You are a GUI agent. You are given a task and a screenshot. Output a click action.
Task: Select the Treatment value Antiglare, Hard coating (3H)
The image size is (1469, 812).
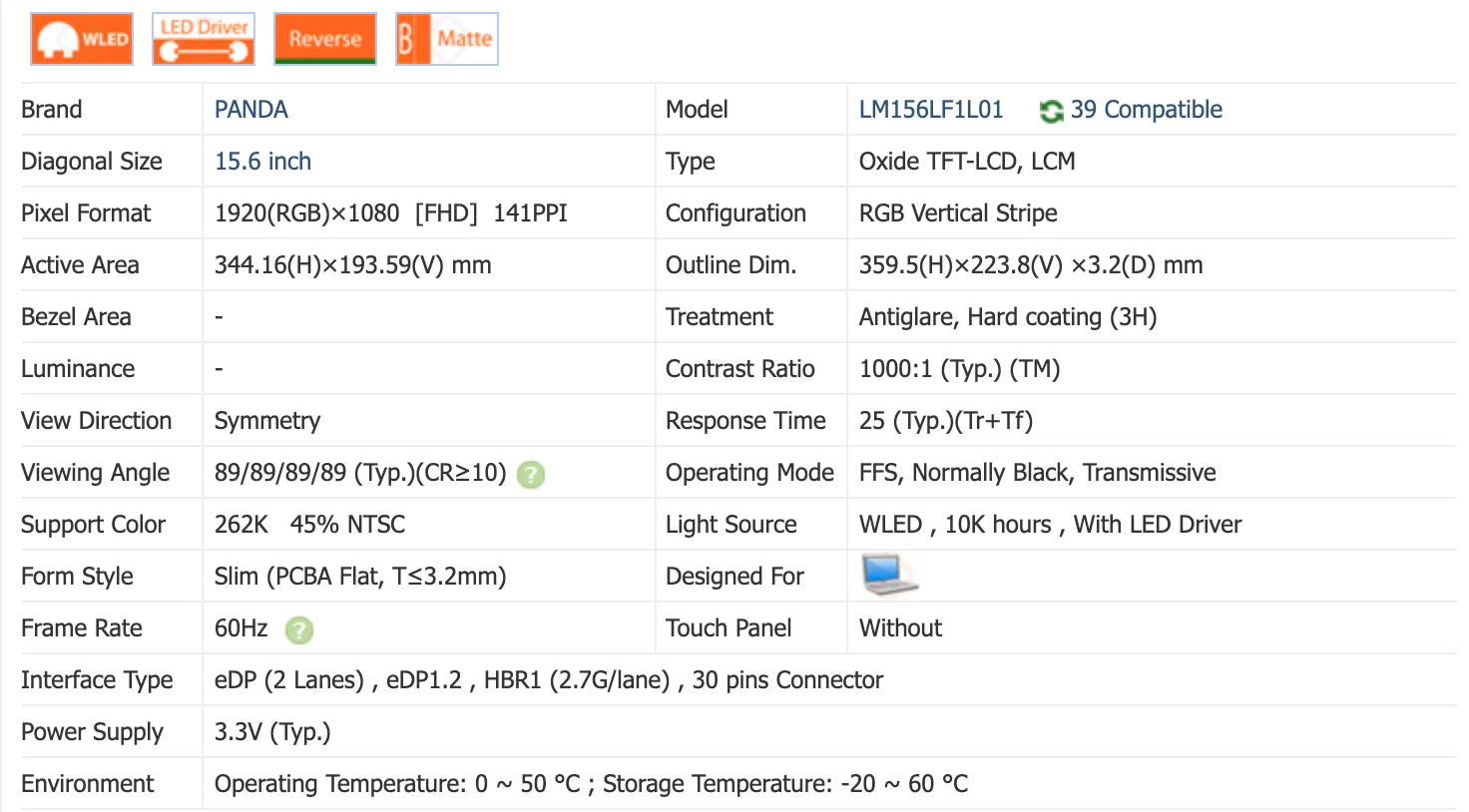point(1008,317)
